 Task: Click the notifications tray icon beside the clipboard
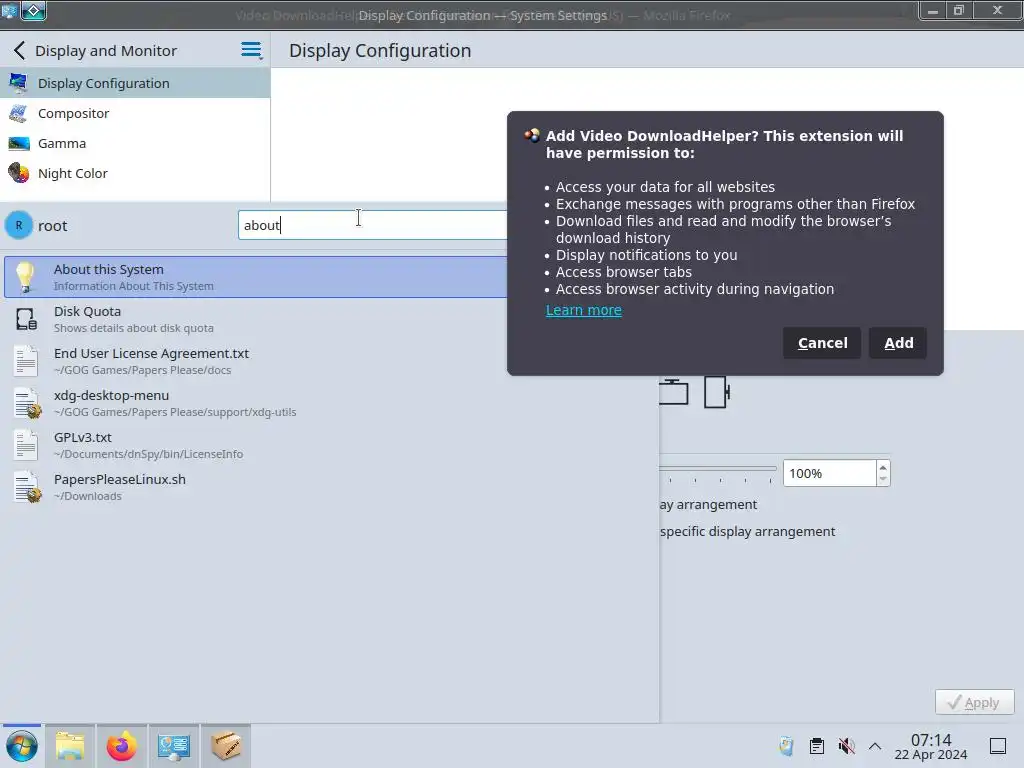pos(786,746)
